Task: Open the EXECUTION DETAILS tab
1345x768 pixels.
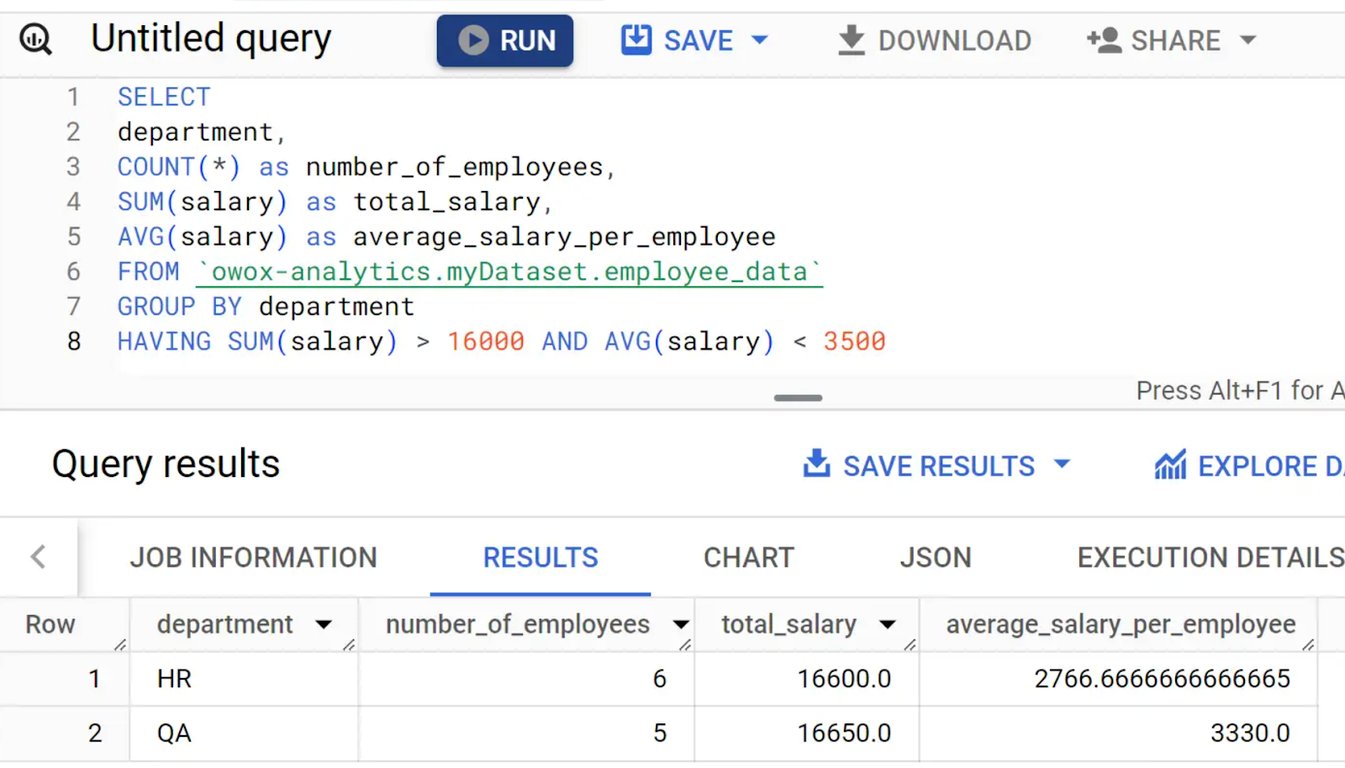Action: coord(1210,558)
